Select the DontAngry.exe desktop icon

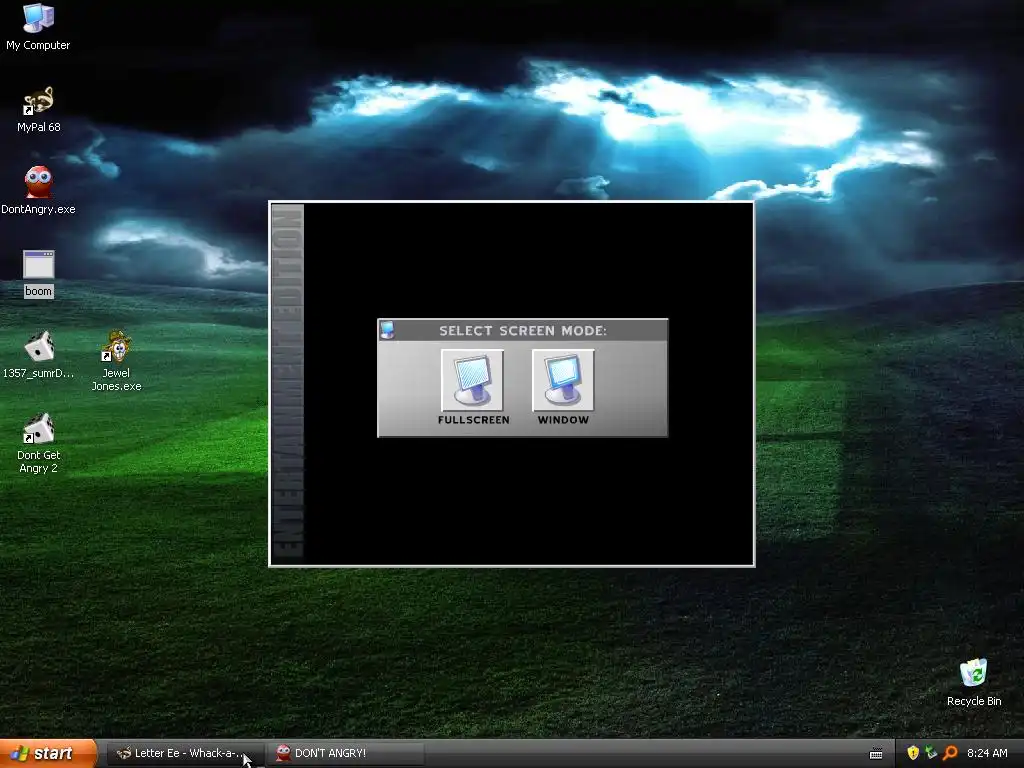click(38, 191)
